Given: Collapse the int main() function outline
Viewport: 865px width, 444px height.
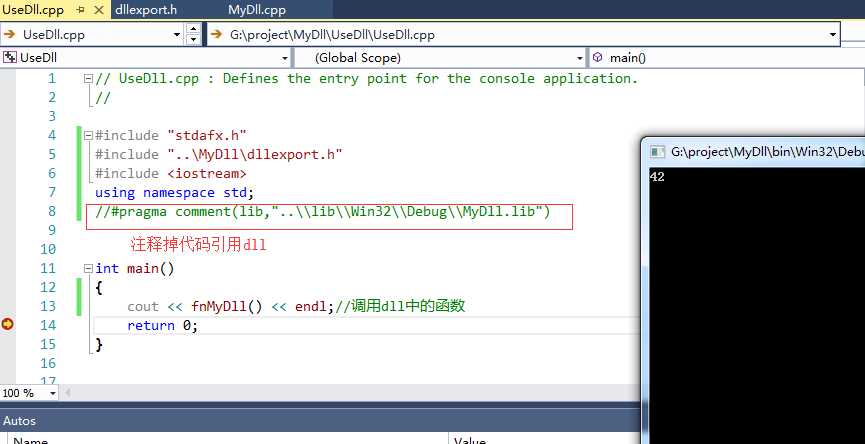Looking at the screenshot, I should (x=88, y=269).
